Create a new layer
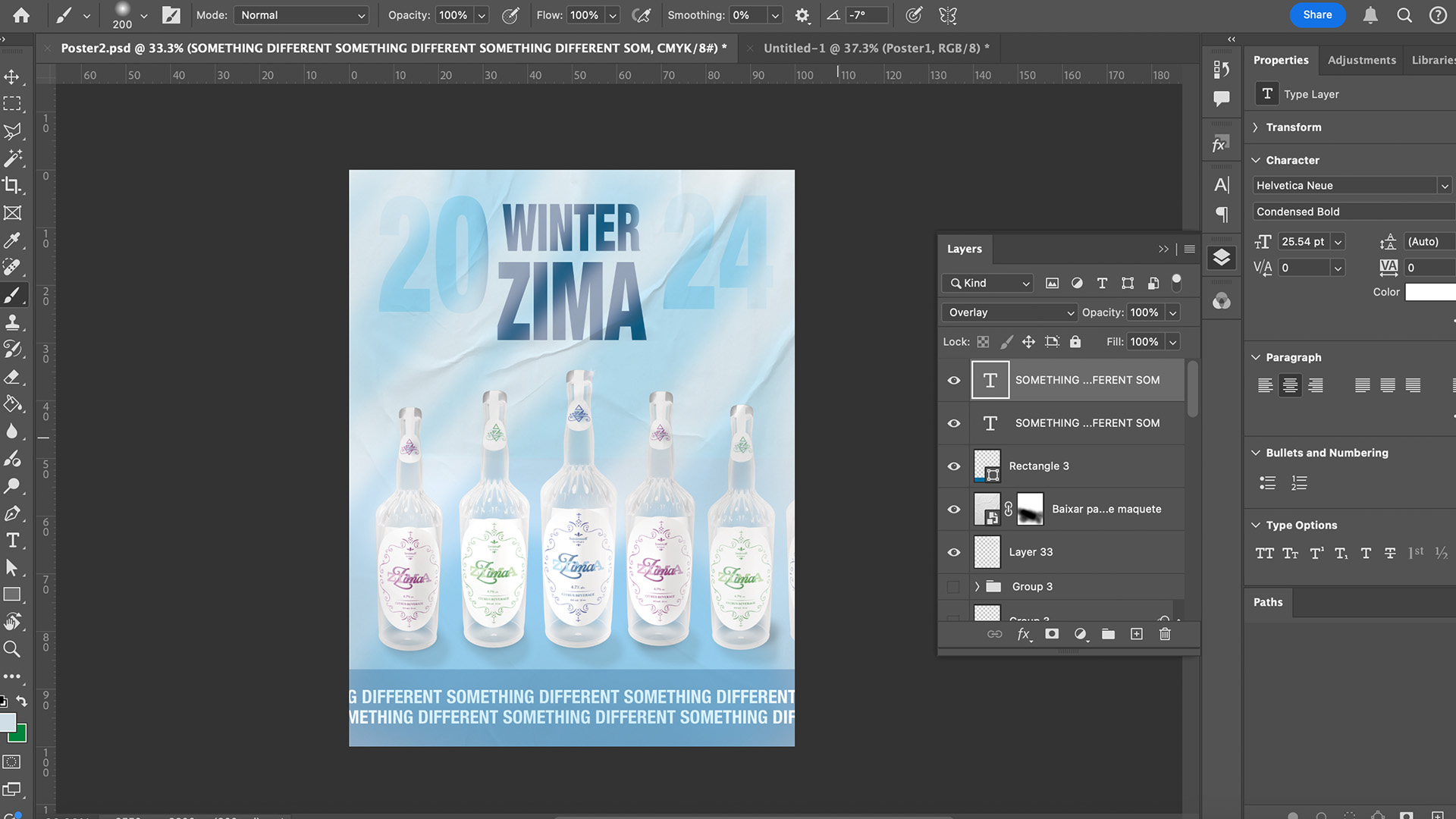The height and width of the screenshot is (819, 1456). pos(1137,634)
